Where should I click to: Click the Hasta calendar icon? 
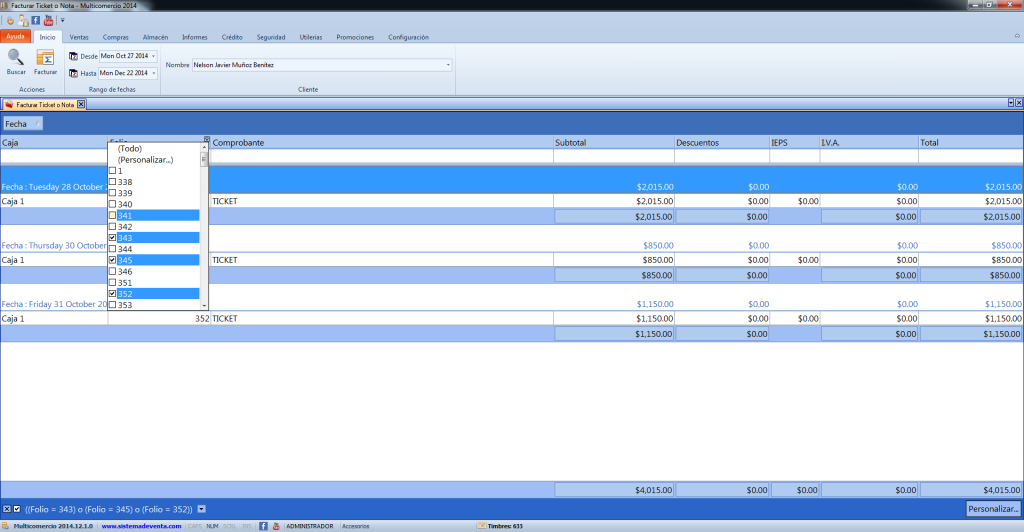coord(73,73)
